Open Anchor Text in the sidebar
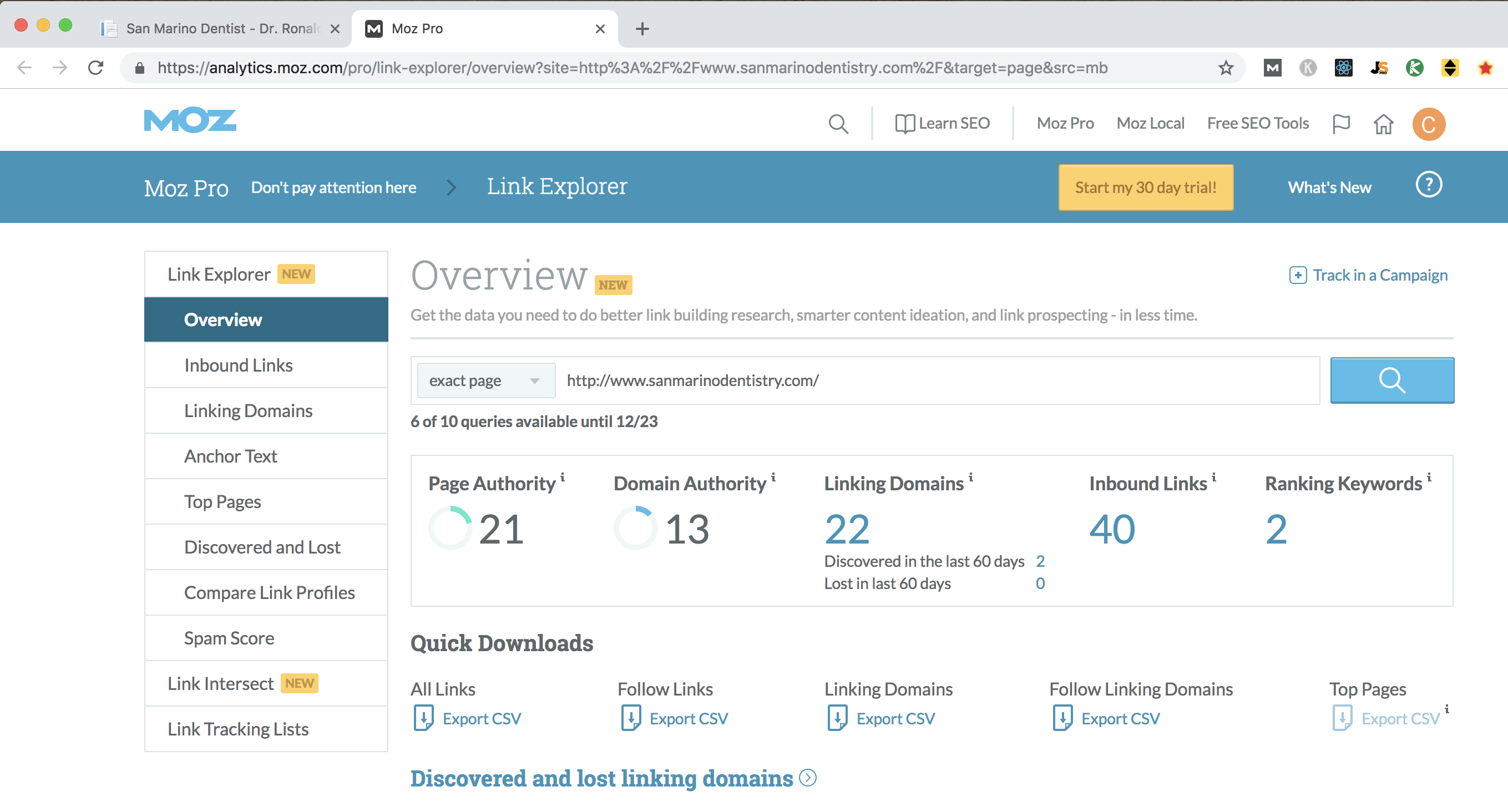 pyautogui.click(x=266, y=457)
